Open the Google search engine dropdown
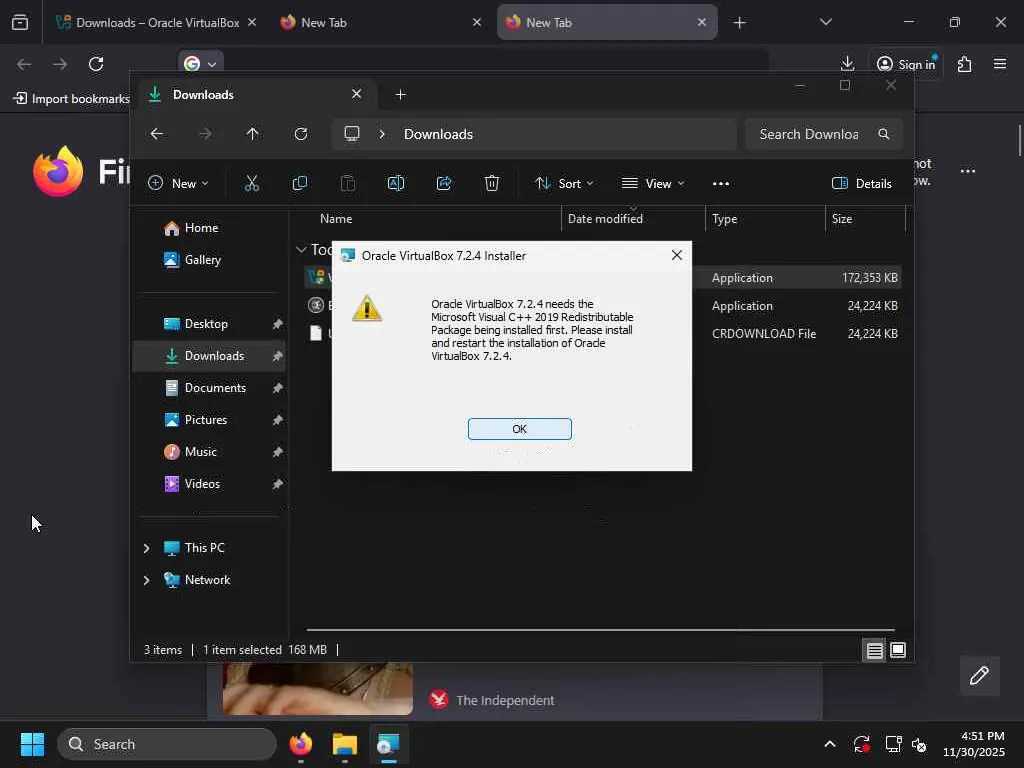Viewport: 1024px width, 768px height. 200,64
